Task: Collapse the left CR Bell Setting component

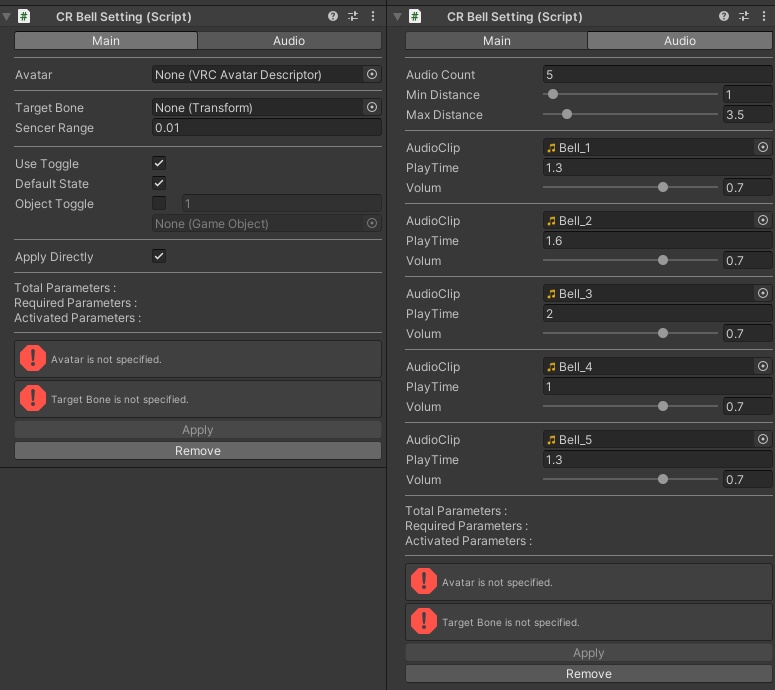Action: (7, 17)
